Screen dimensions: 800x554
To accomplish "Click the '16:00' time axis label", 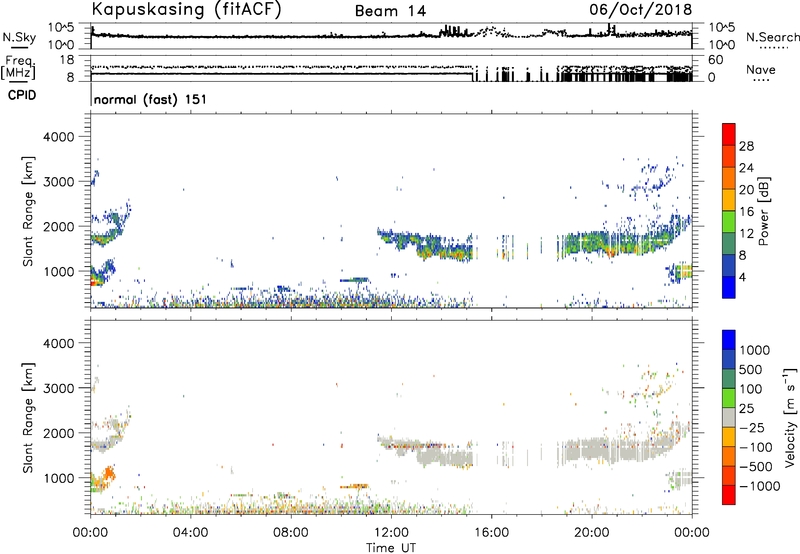I will pos(491,533).
